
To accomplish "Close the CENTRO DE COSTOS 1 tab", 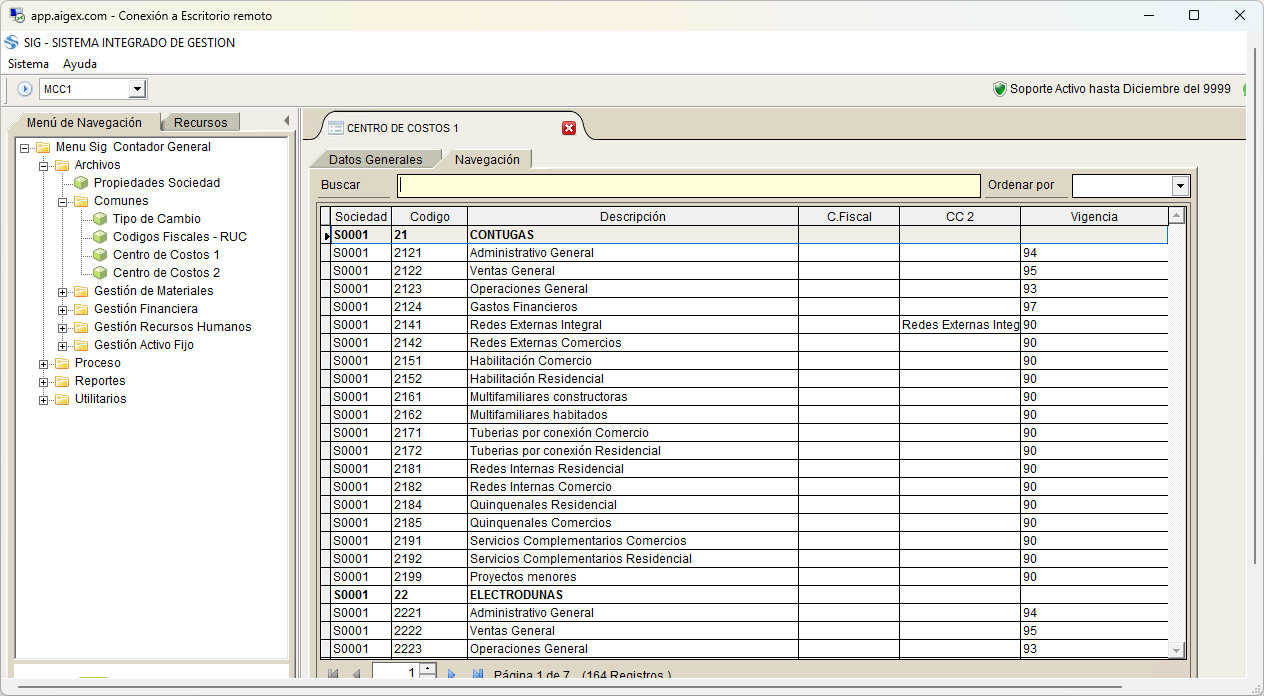I will (x=569, y=128).
